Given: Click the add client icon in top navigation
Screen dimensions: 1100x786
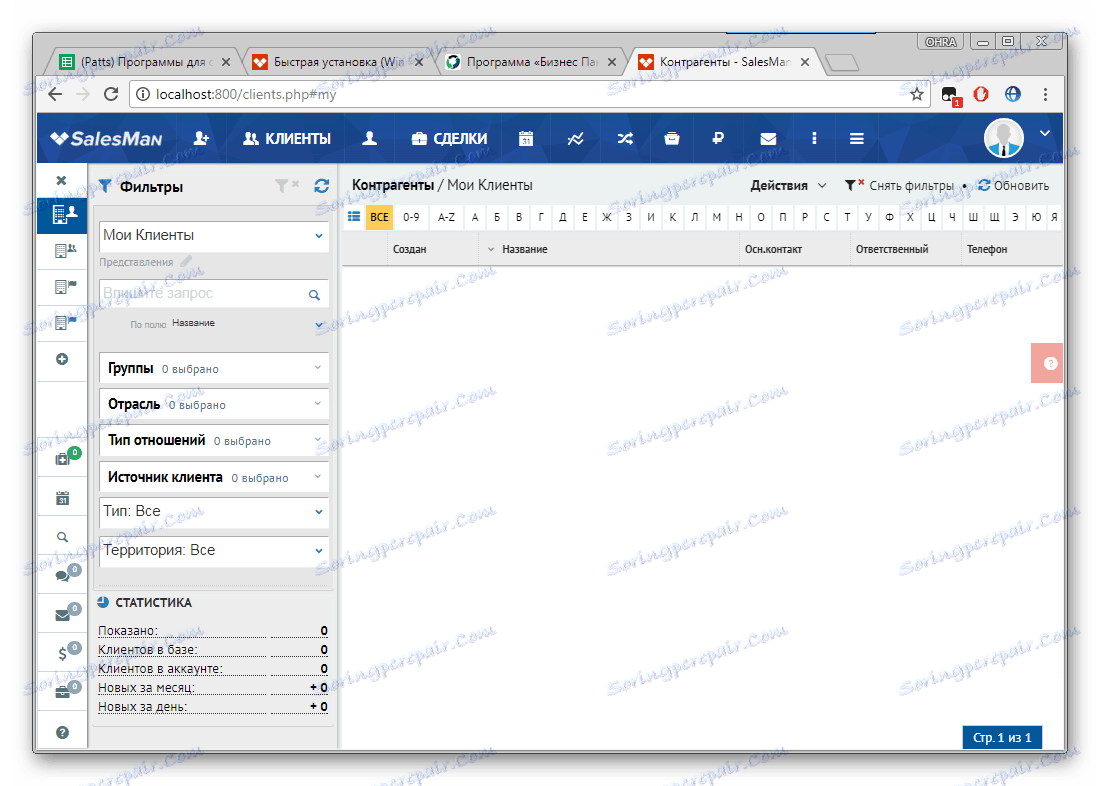Looking at the screenshot, I should click(201, 138).
